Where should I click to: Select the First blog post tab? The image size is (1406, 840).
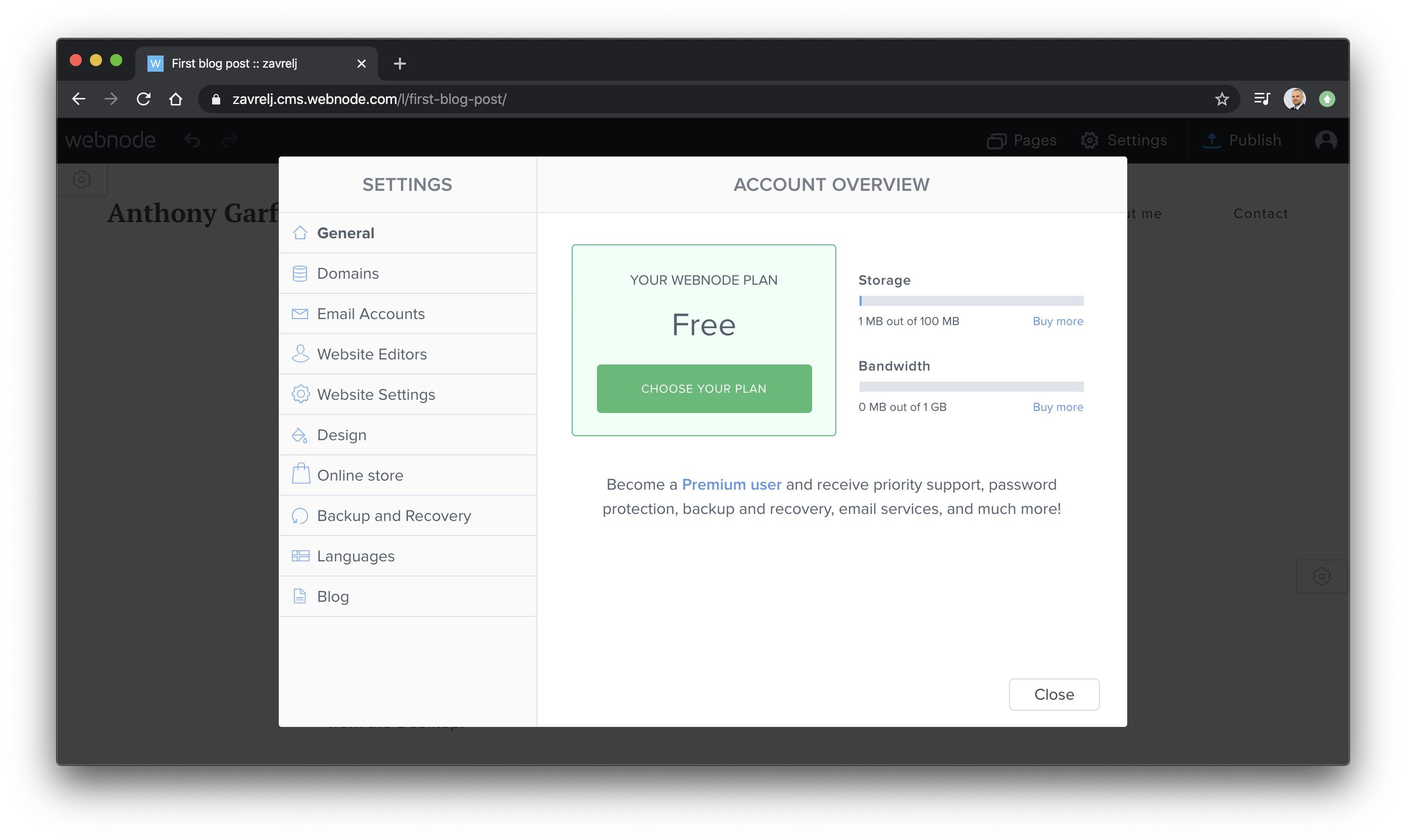[x=256, y=64]
